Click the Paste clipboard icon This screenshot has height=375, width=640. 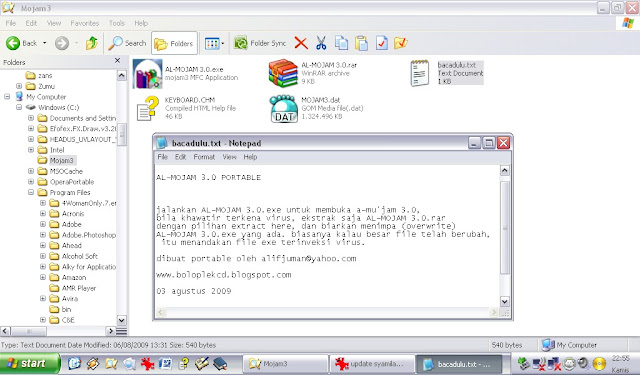click(361, 43)
